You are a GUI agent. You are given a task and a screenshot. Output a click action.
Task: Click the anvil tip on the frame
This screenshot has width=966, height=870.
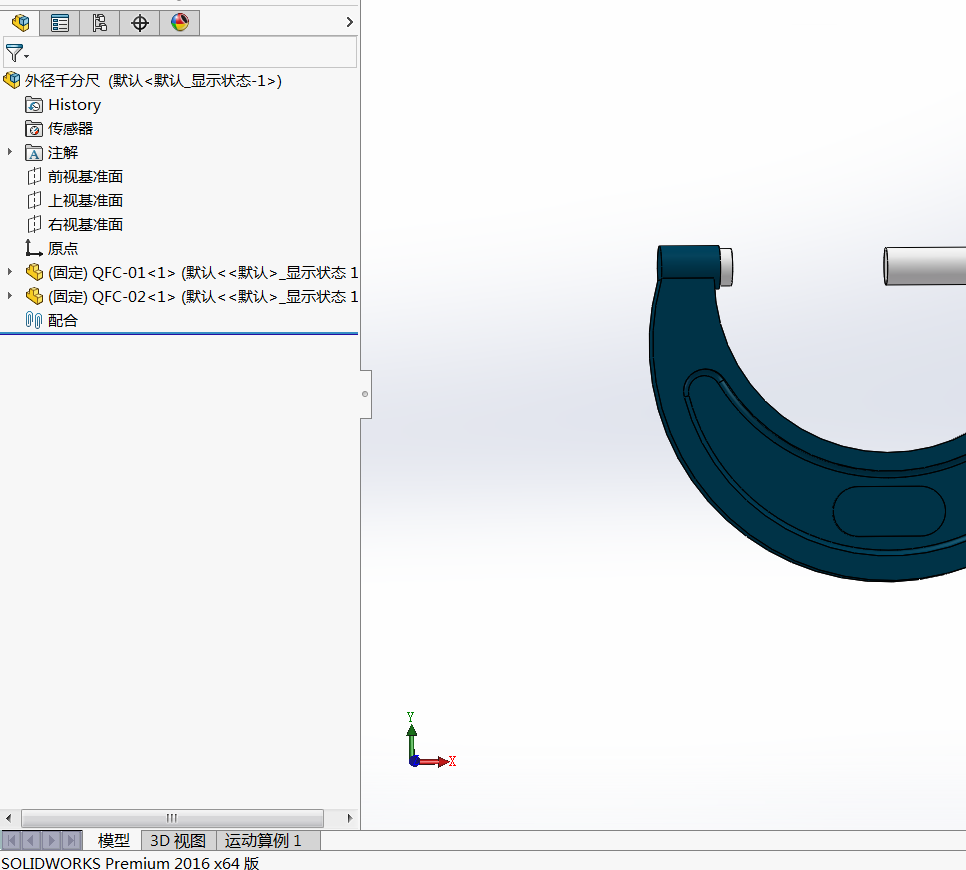(726, 267)
